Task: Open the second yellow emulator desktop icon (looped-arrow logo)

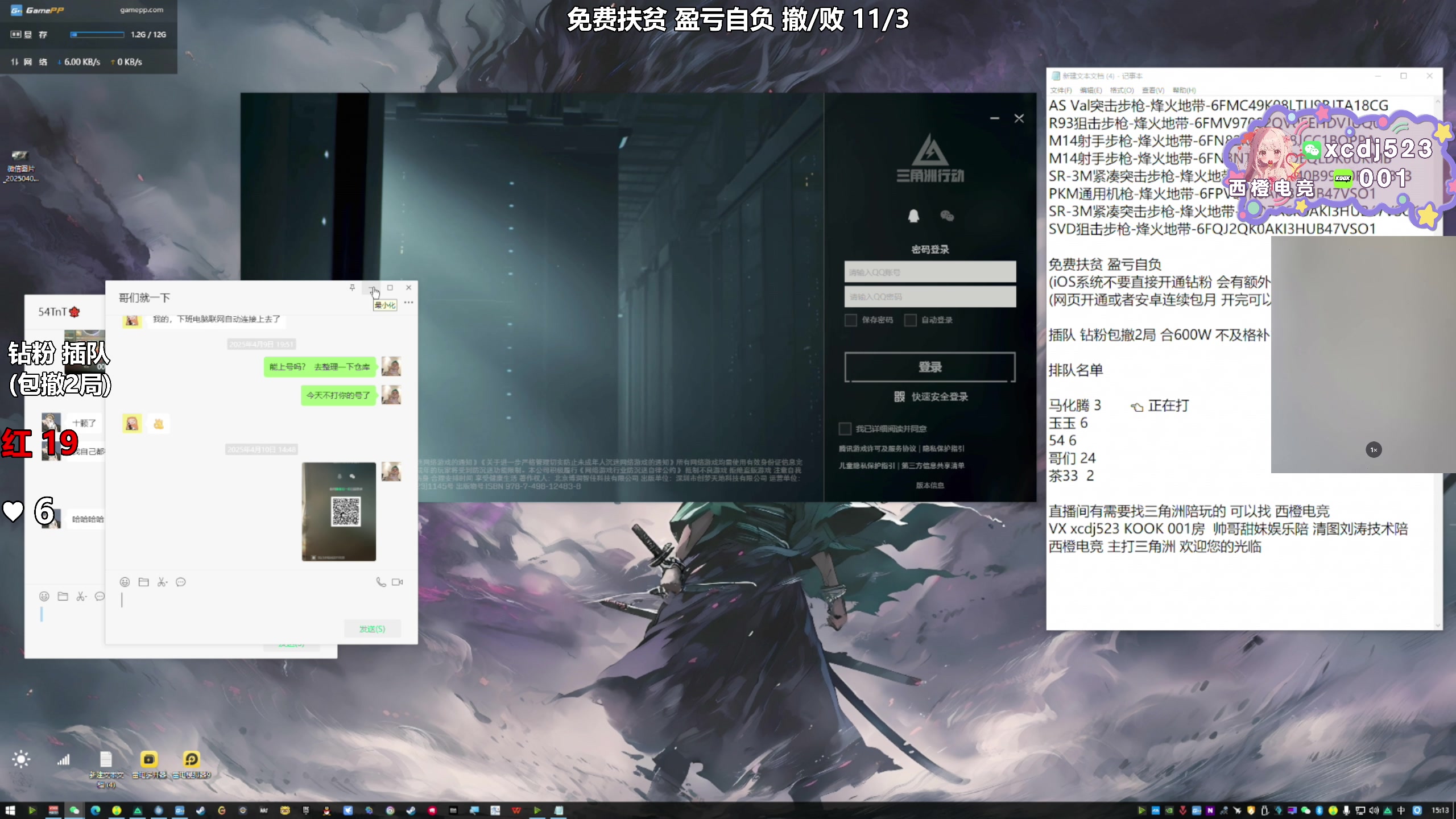Action: [192, 764]
